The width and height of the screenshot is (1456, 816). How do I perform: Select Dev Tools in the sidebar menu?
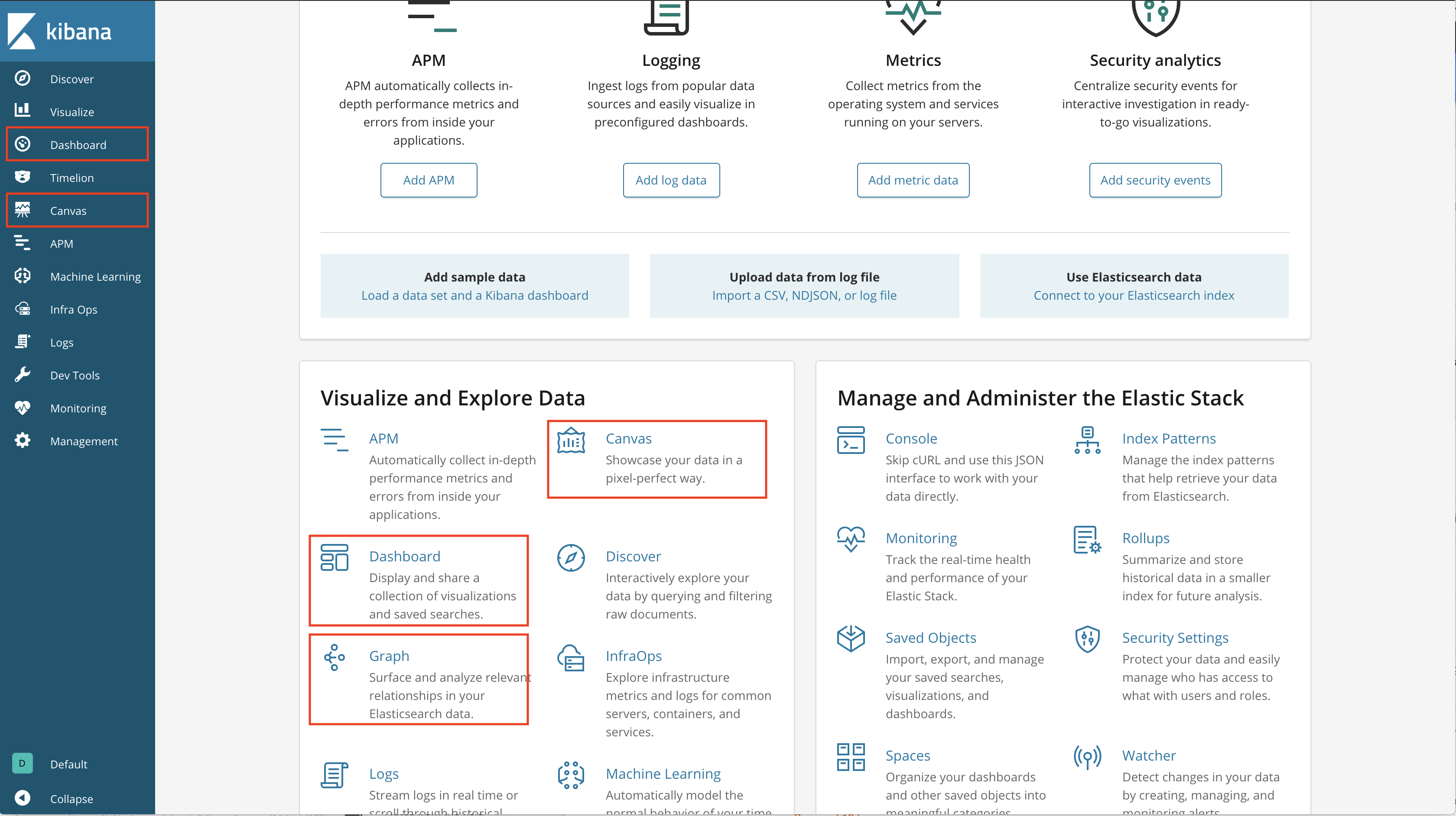point(75,375)
